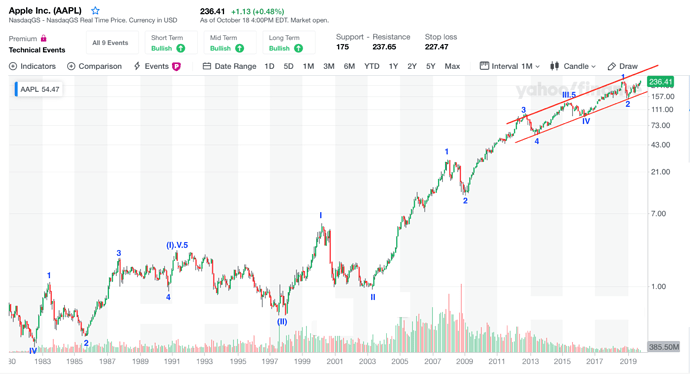Viewport: 690px width, 374px height.
Task: Click the +1.13 (+0.48%) price change
Action: (x=257, y=11)
